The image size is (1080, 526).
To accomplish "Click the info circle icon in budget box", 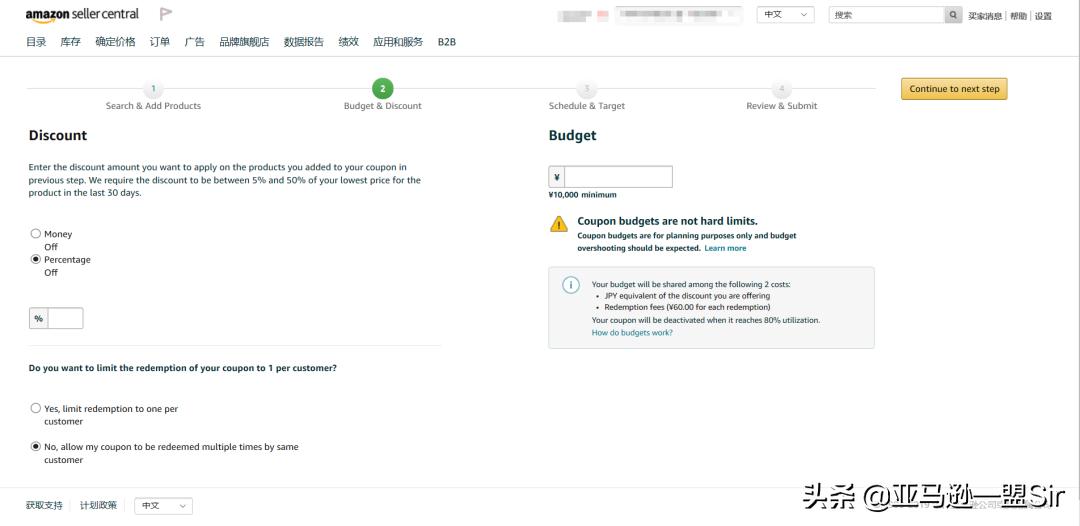I will (570, 284).
